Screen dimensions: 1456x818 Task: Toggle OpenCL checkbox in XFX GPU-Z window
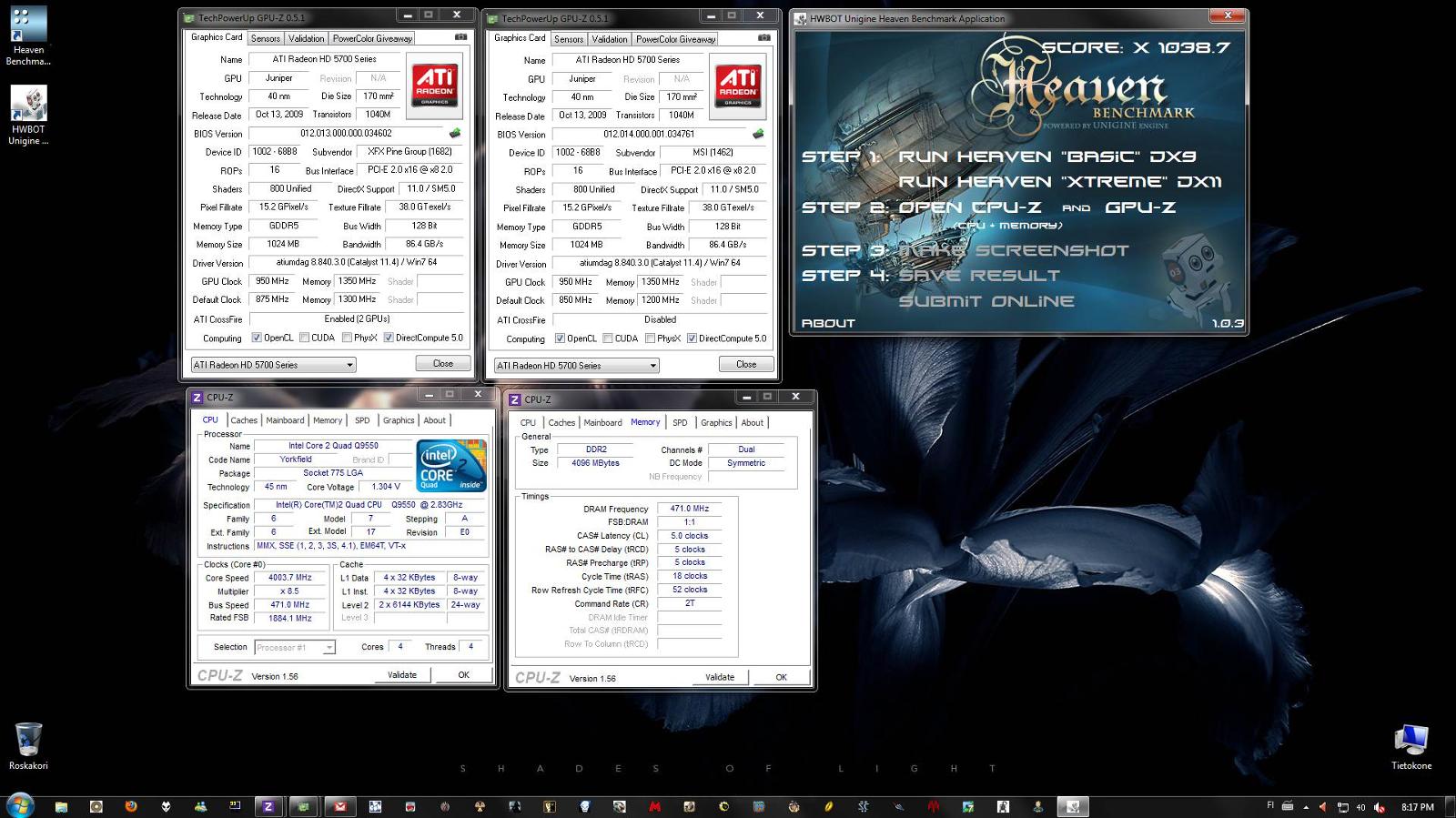(257, 338)
